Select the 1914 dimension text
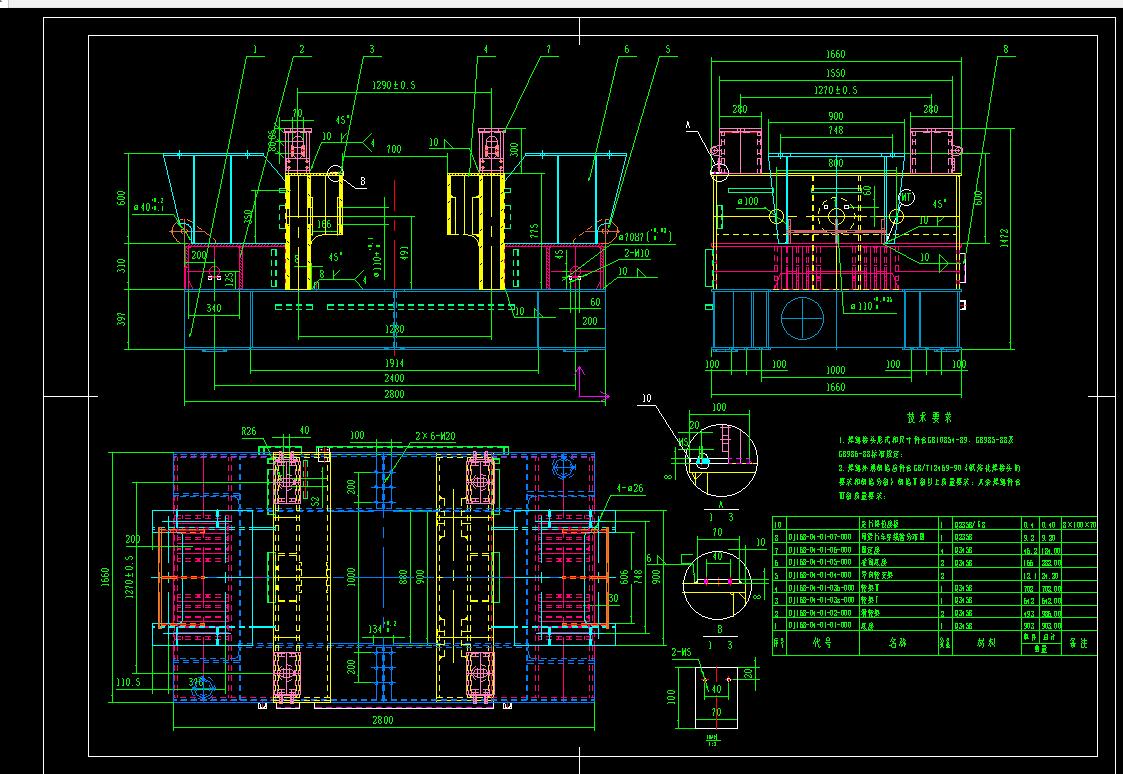Image resolution: width=1123 pixels, height=774 pixels. [394, 364]
